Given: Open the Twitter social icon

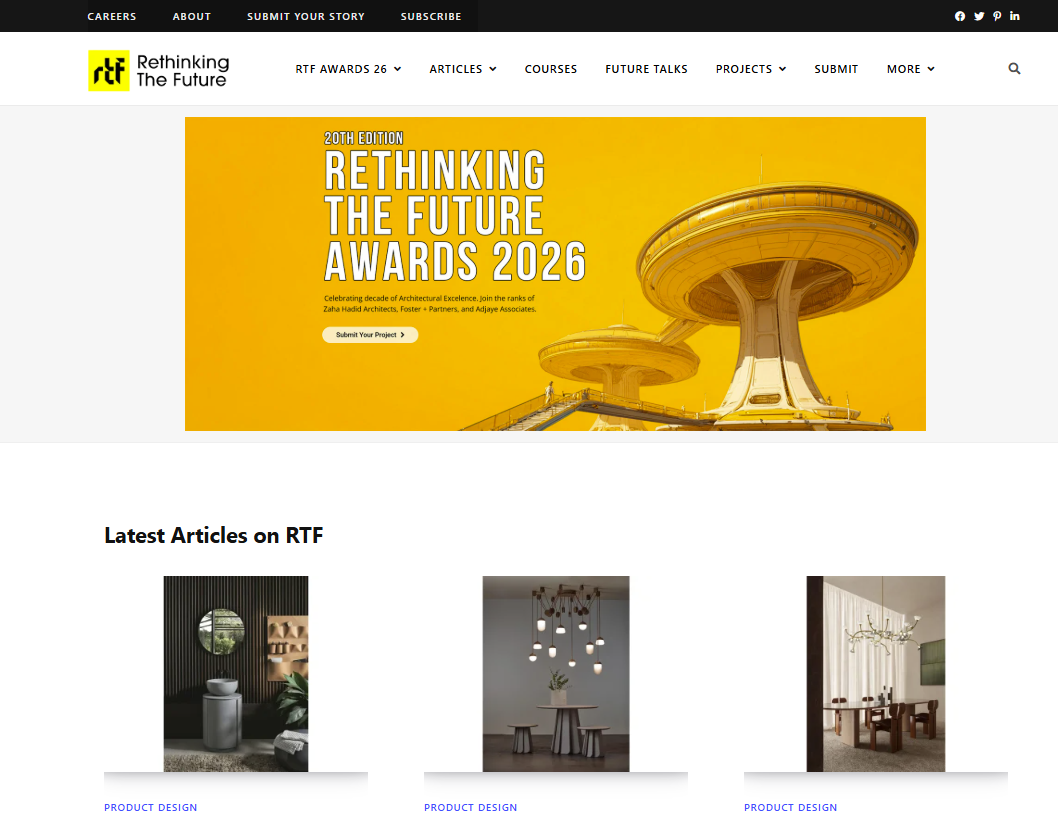Looking at the screenshot, I should [979, 16].
